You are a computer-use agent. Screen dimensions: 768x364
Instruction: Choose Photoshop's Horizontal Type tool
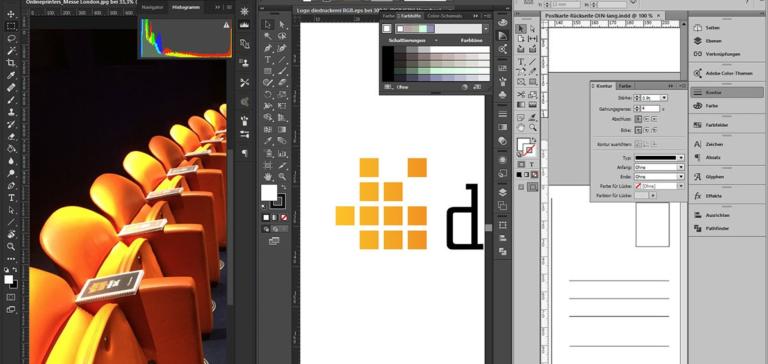(x=11, y=198)
